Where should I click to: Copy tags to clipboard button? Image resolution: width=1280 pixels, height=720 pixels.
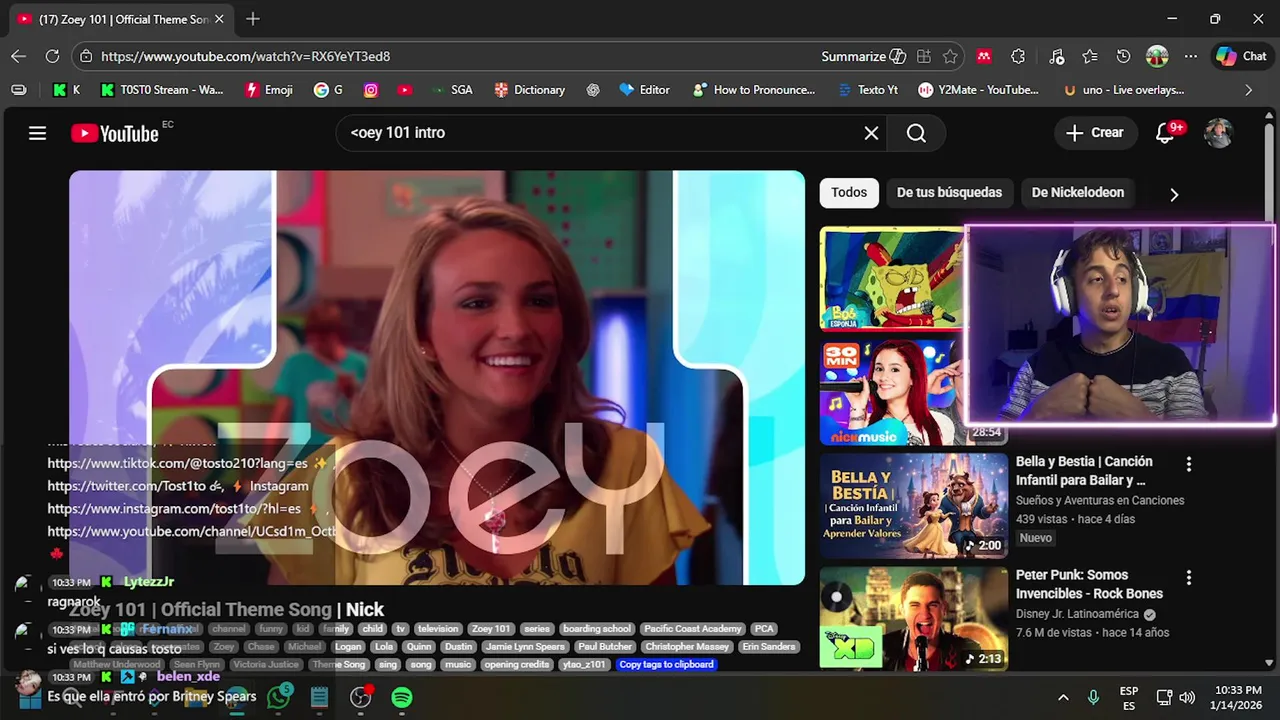666,664
